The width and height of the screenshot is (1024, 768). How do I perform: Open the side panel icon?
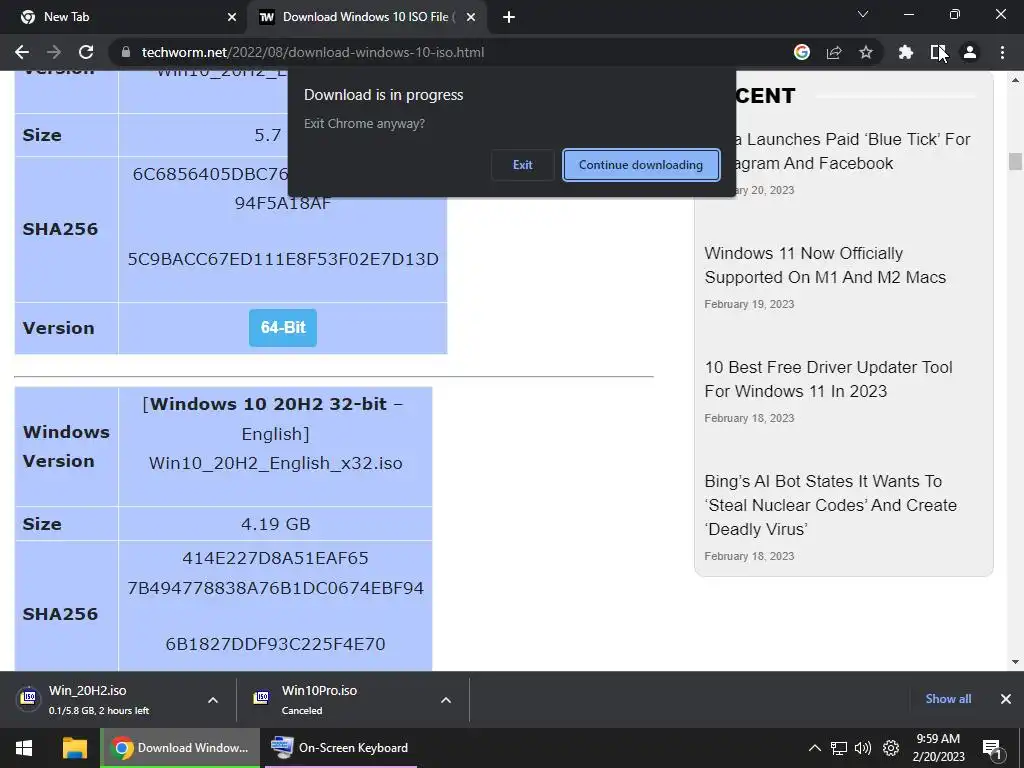938,52
